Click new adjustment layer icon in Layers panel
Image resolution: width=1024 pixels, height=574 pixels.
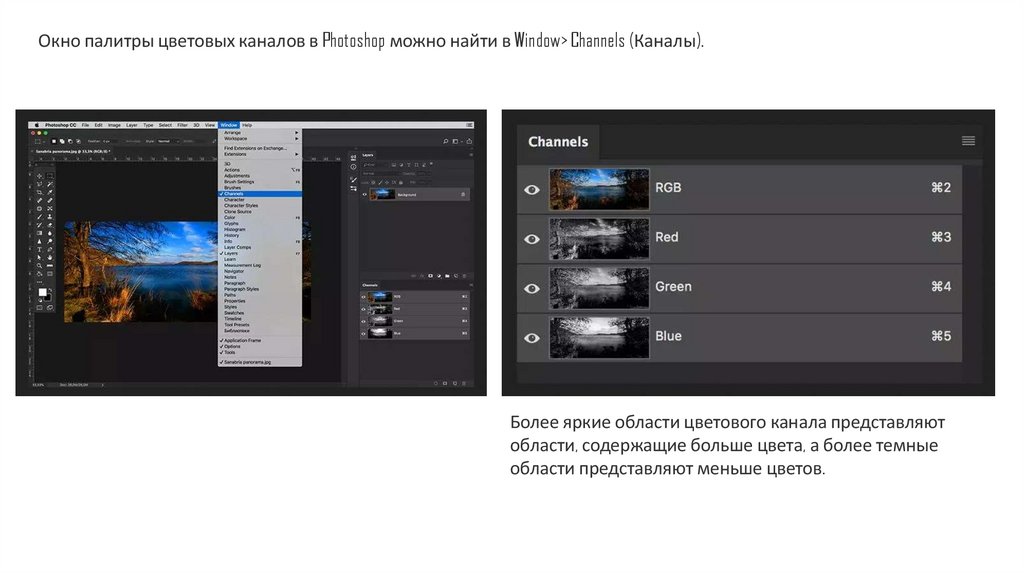point(439,276)
